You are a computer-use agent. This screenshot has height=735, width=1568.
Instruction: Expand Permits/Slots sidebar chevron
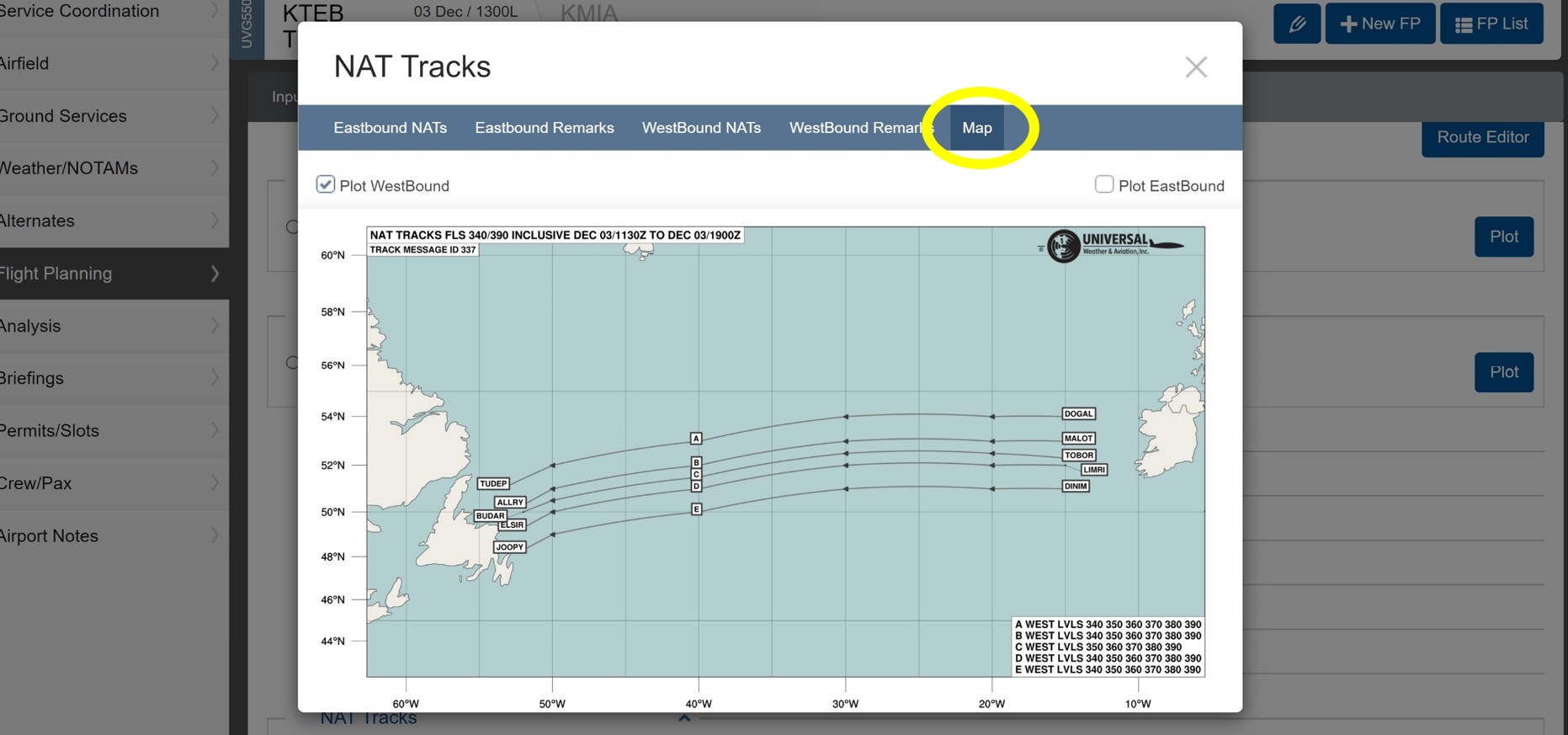tap(215, 430)
